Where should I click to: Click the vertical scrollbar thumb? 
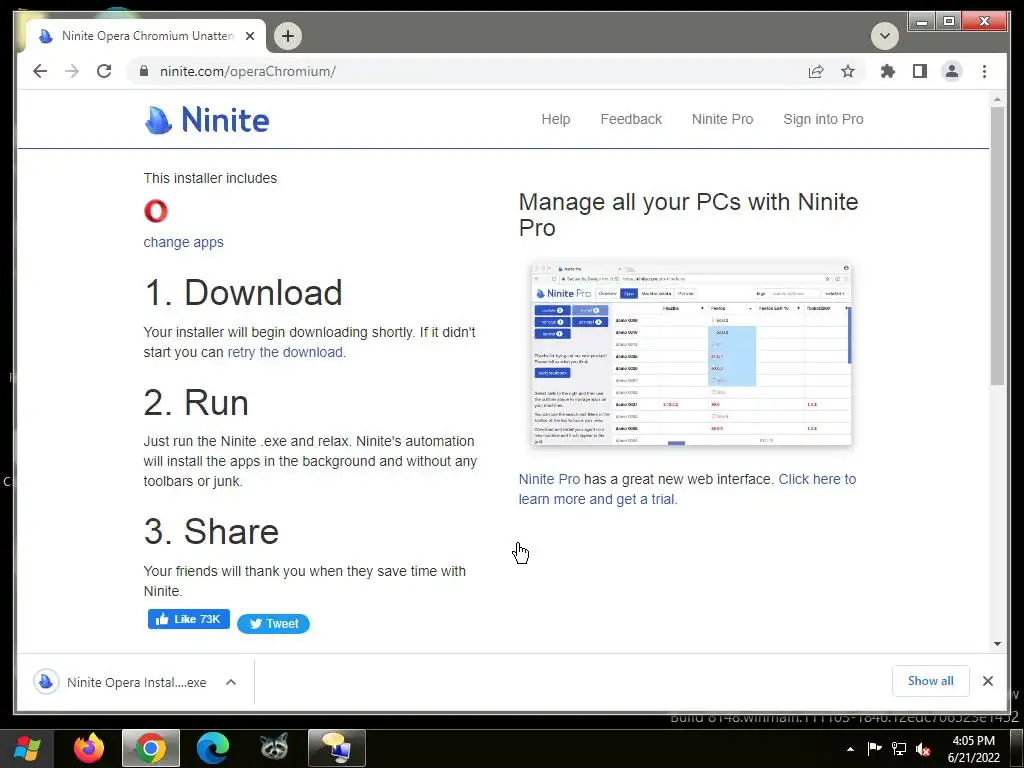[x=997, y=246]
